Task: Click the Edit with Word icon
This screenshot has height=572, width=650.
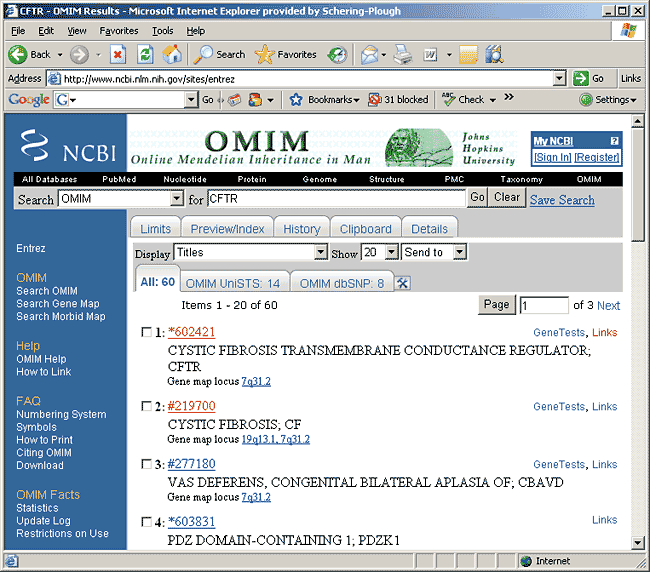Action: (x=430, y=55)
